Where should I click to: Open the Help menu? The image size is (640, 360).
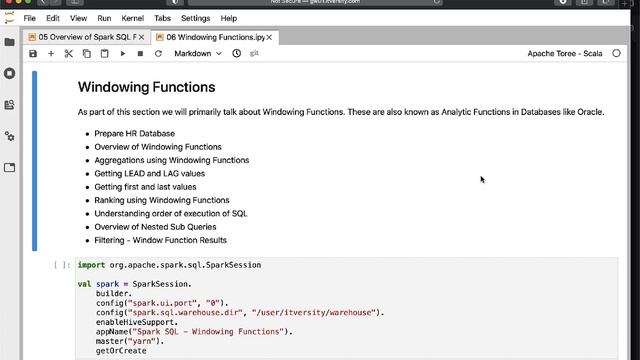229,18
